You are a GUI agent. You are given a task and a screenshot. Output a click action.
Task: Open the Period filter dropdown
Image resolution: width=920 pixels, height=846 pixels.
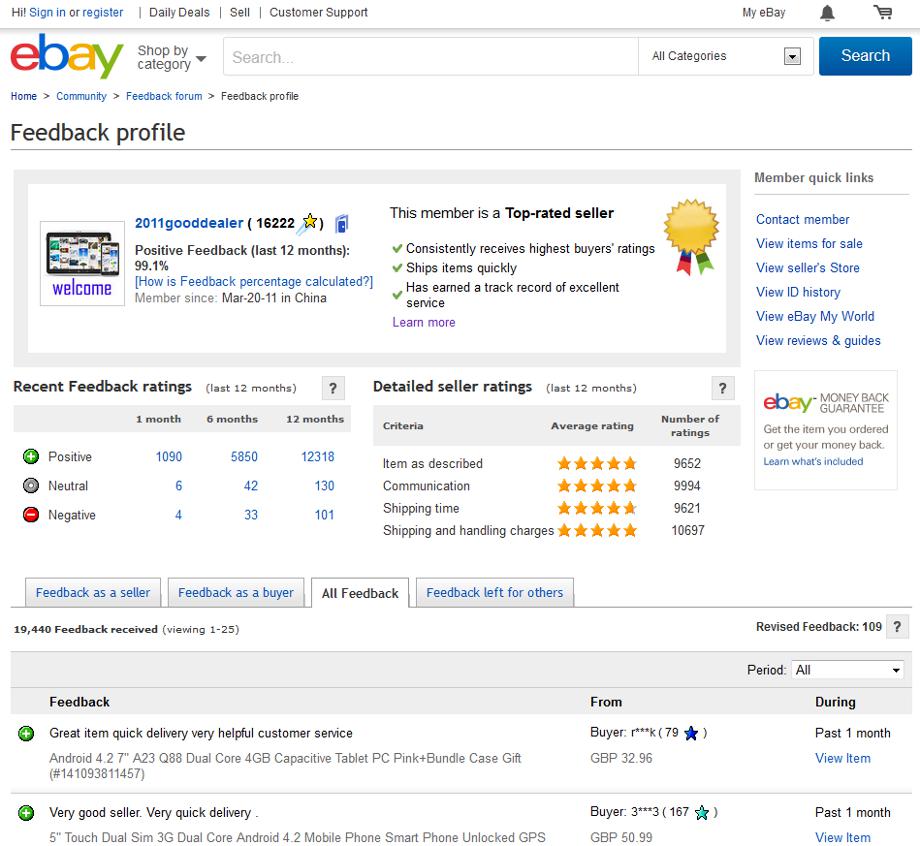tap(847, 669)
